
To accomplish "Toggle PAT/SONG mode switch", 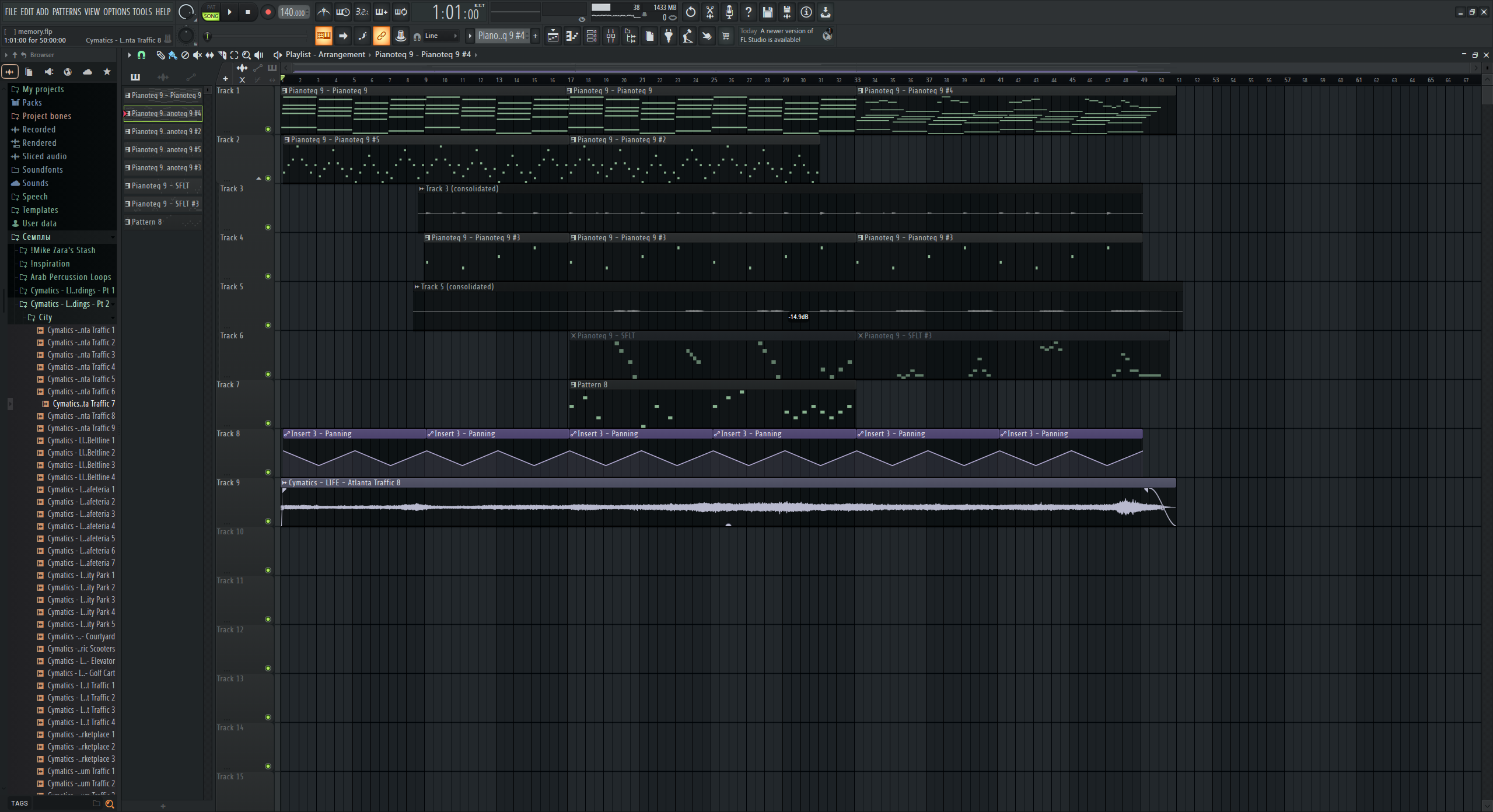I will point(211,12).
